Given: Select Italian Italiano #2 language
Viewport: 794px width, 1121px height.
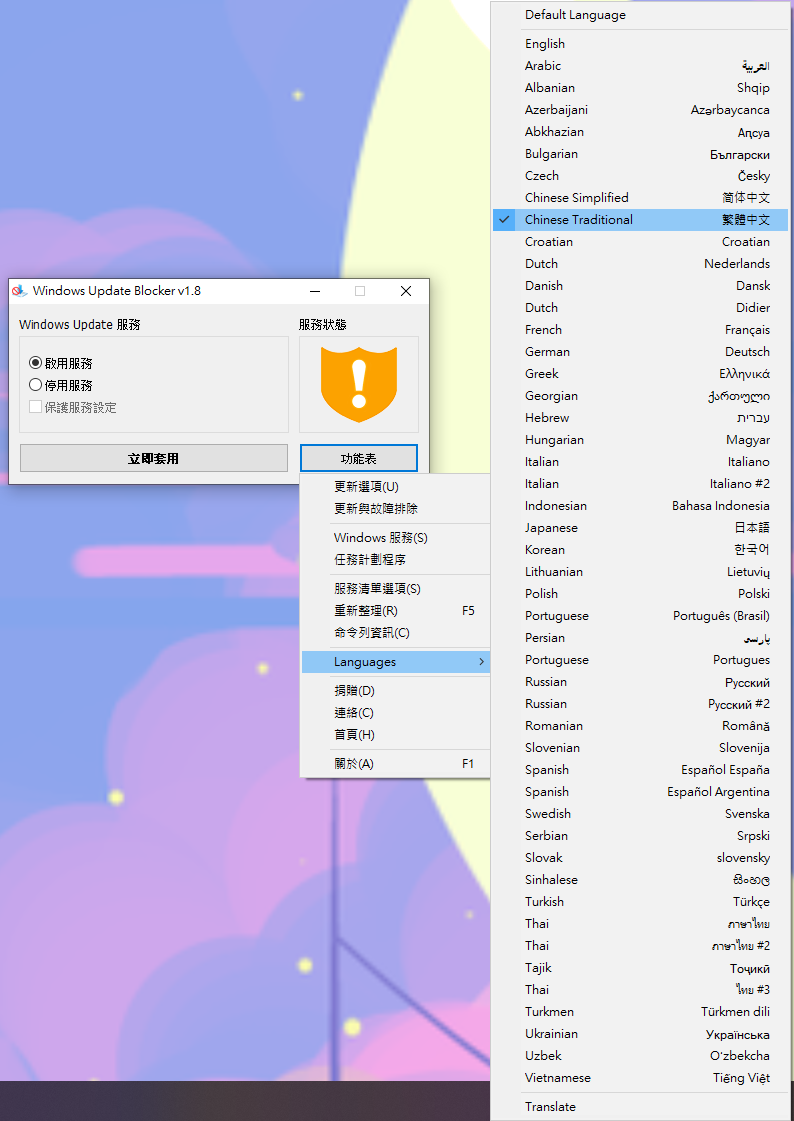Looking at the screenshot, I should click(x=640, y=484).
